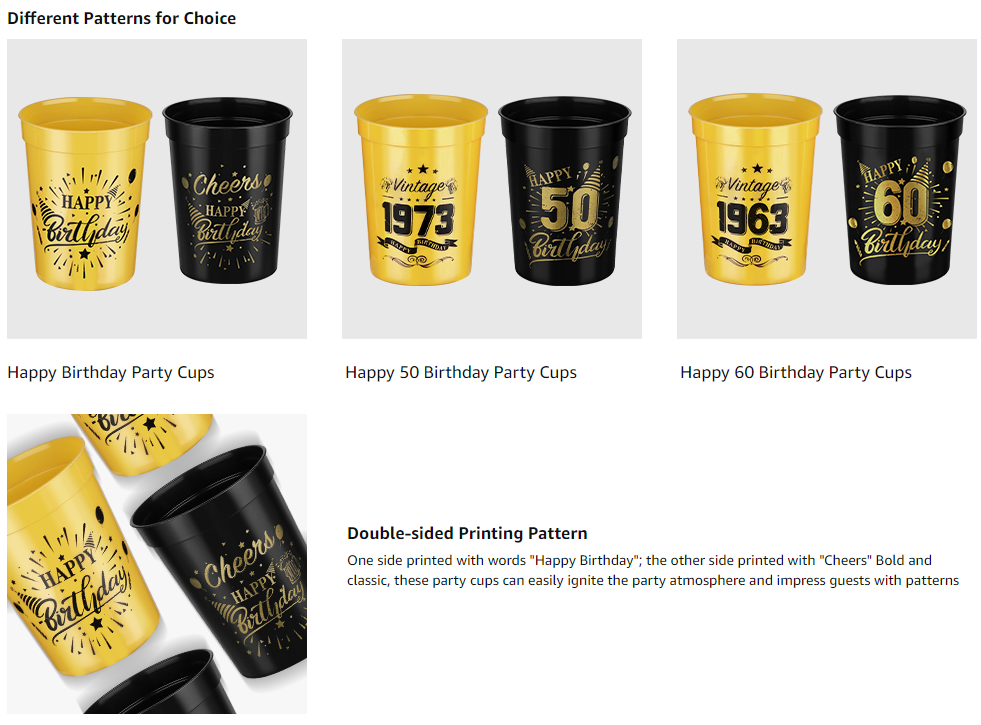Screen dimensions: 981x725
Task: Click the Happy Birthday Party Cups caption
Action: 111,373
